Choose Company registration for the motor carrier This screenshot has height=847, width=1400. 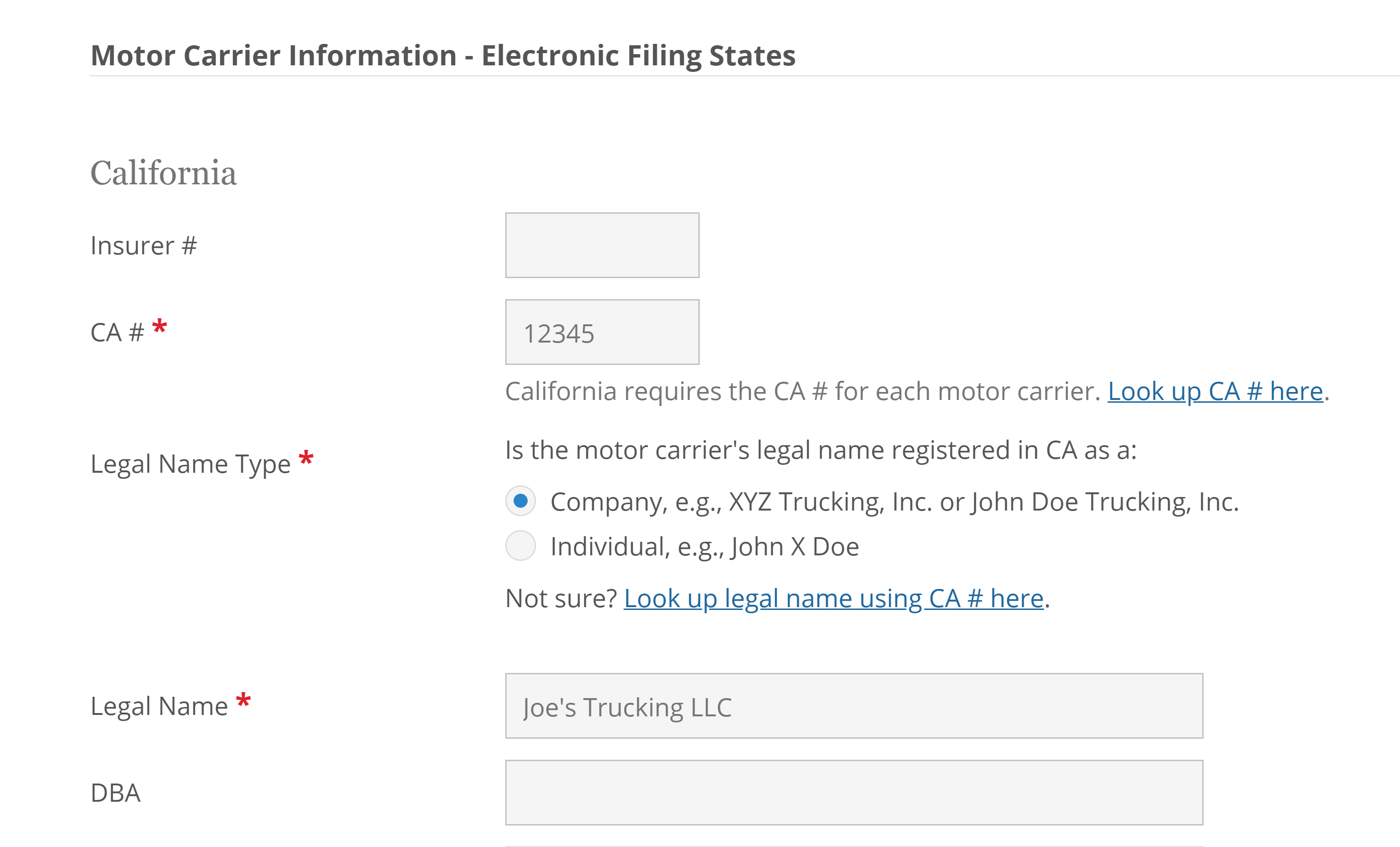point(521,501)
